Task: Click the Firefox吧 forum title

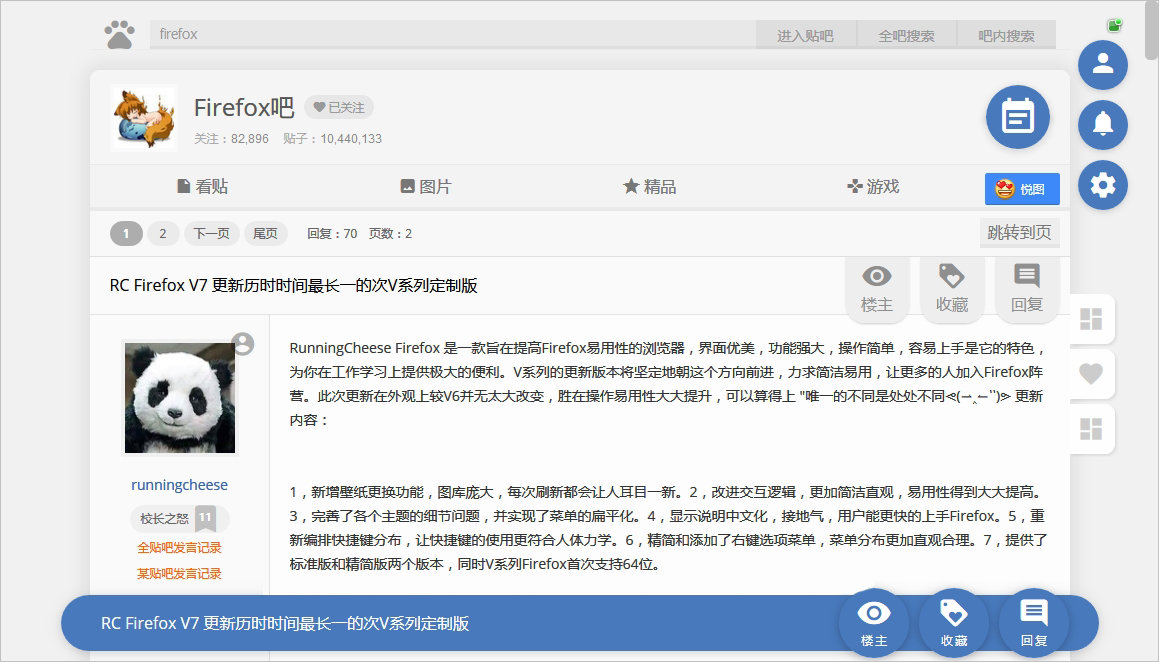Action: click(x=244, y=108)
